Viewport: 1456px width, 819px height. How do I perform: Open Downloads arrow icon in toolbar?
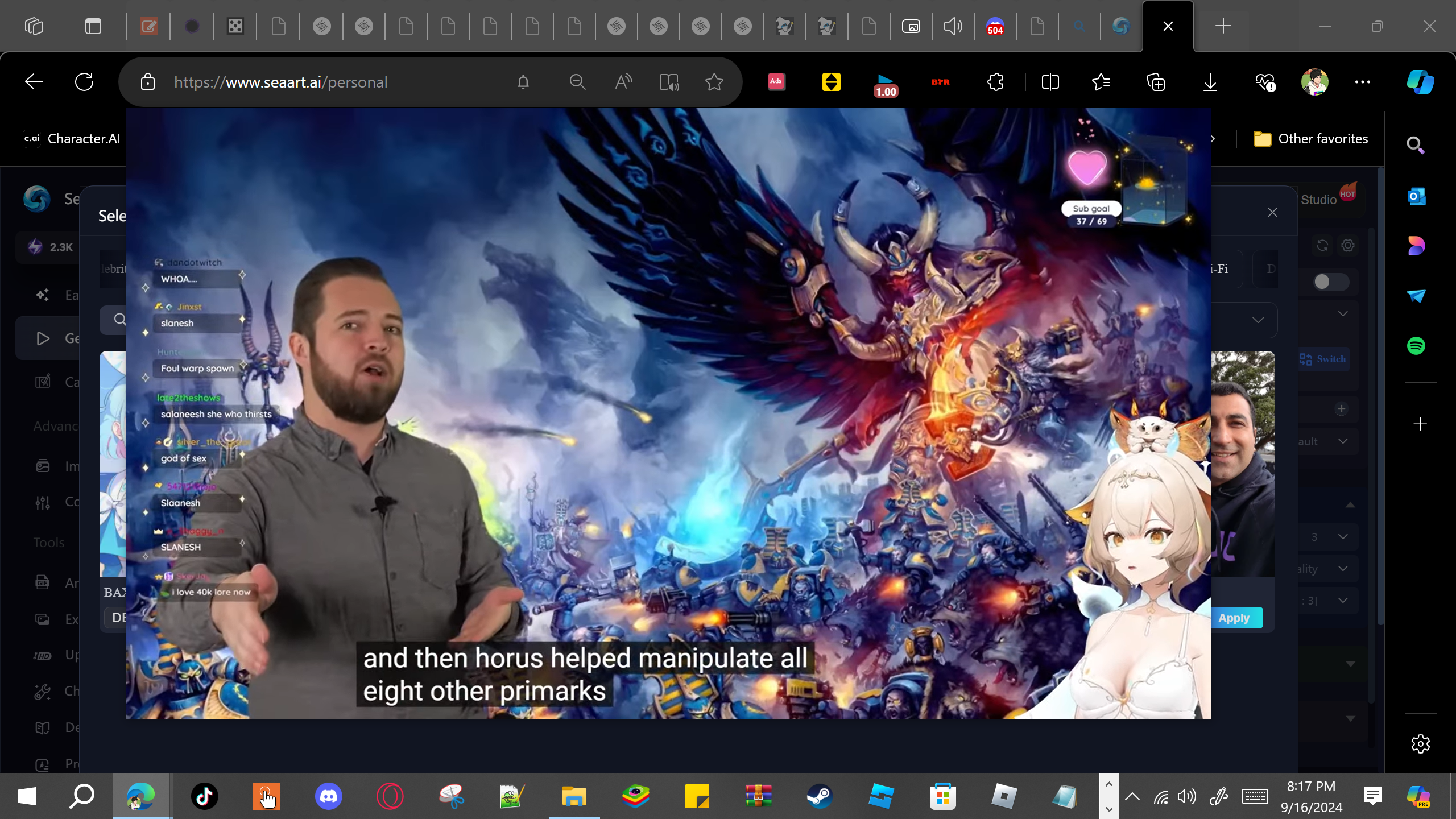[1210, 82]
